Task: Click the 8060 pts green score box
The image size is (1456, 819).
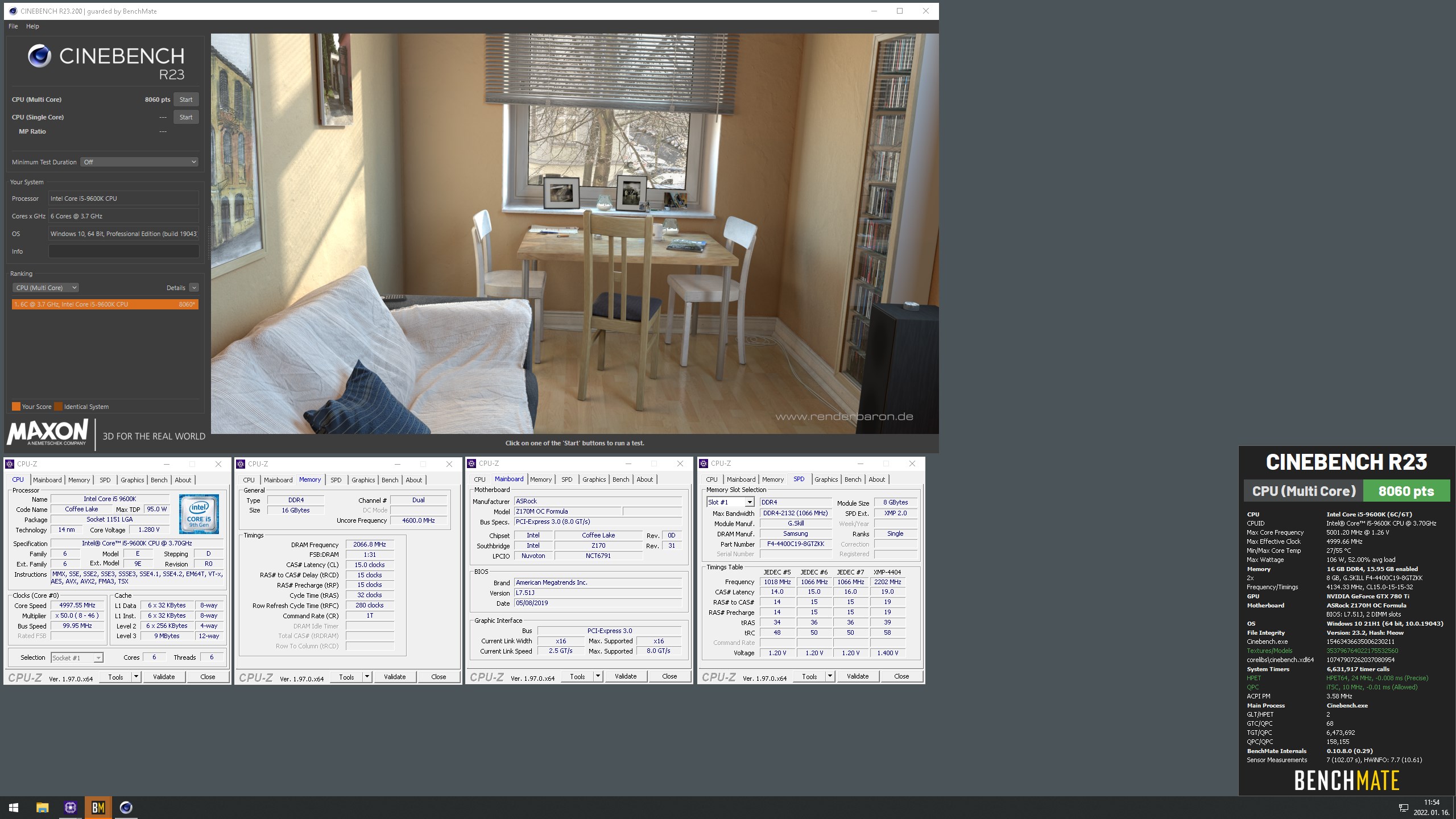Action: tap(1406, 491)
